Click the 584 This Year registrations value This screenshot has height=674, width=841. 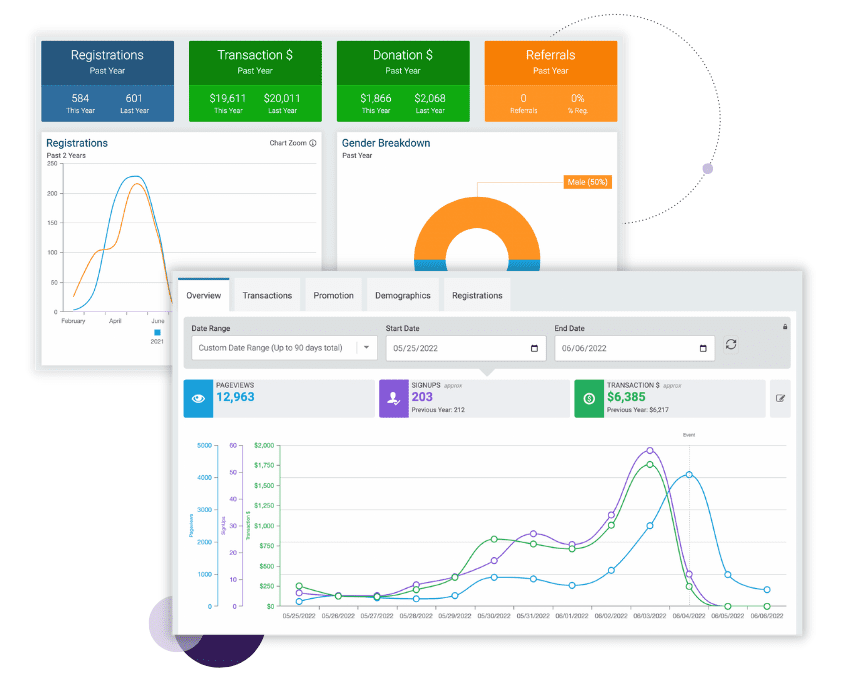click(80, 99)
